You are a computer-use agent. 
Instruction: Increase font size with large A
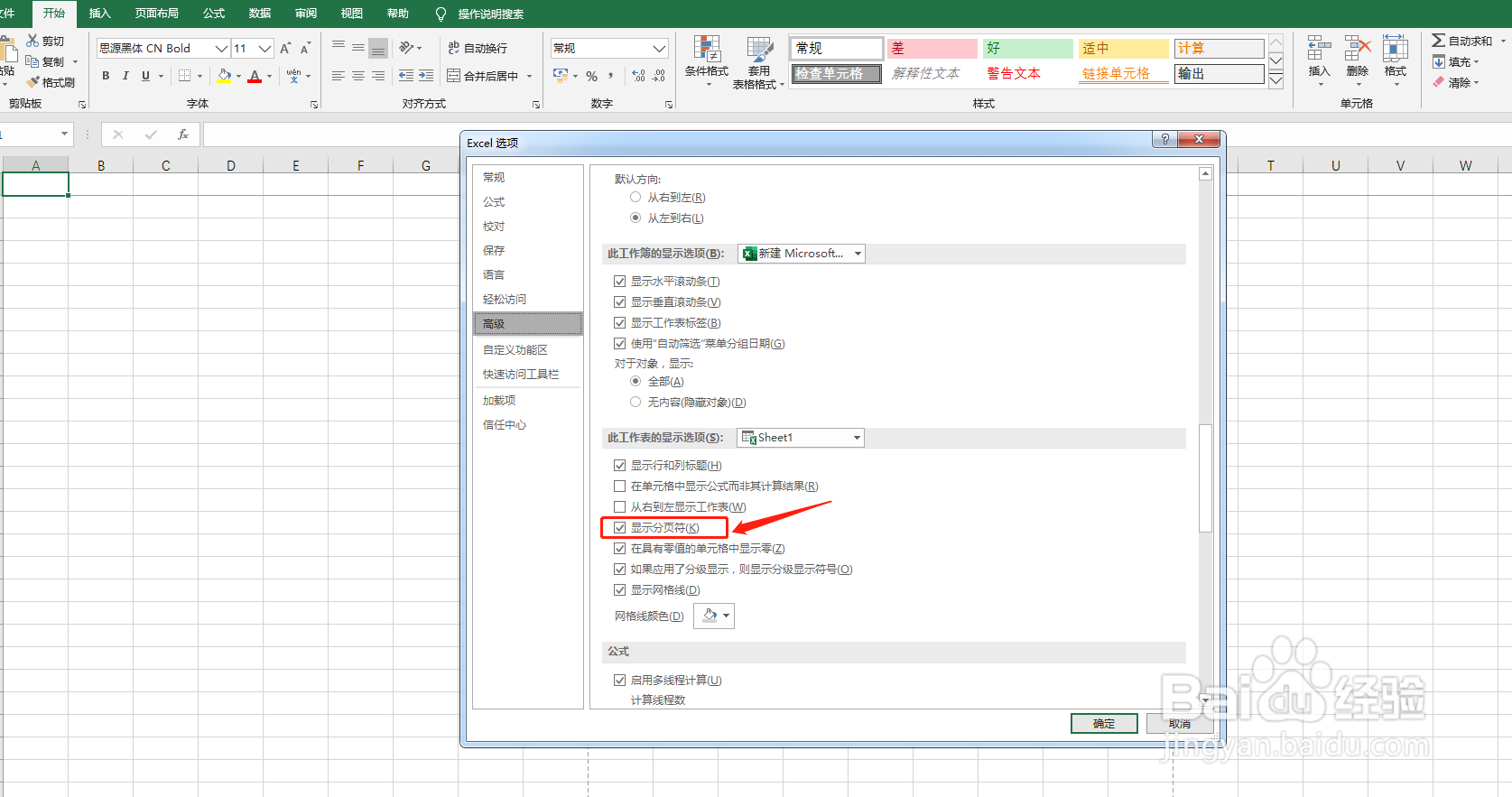(285, 48)
